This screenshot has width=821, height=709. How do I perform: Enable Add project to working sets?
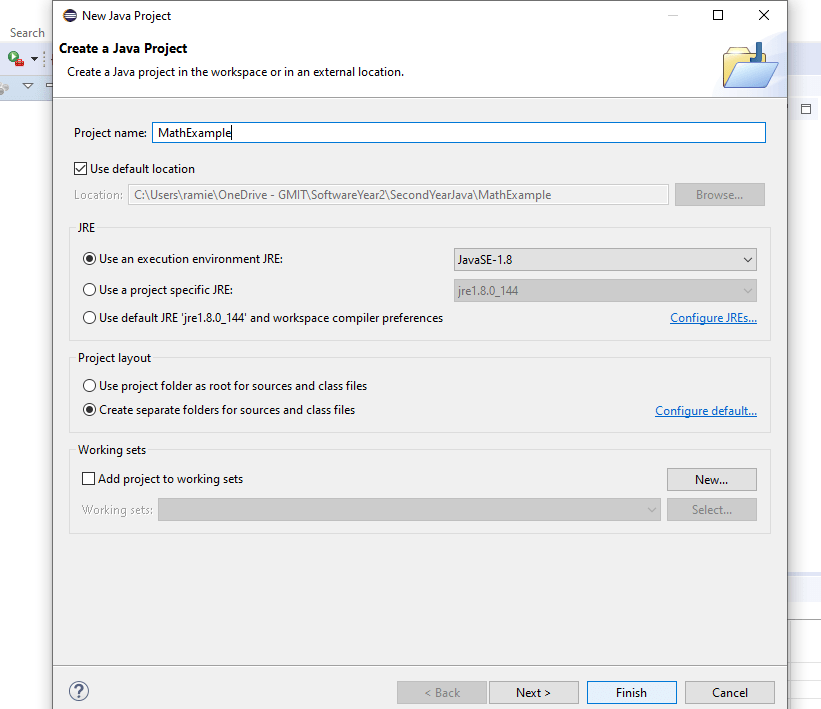click(89, 479)
